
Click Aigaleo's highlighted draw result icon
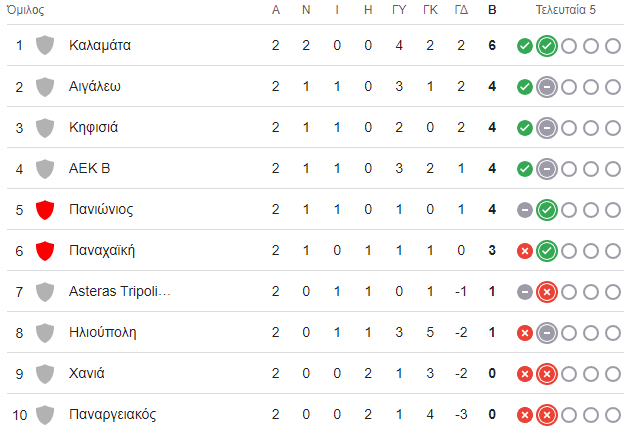click(x=546, y=86)
